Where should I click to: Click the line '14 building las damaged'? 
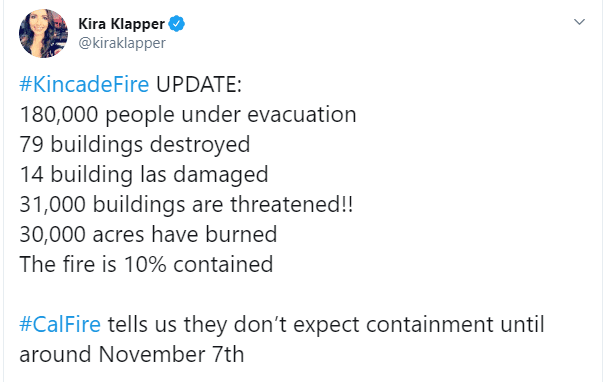[144, 175]
